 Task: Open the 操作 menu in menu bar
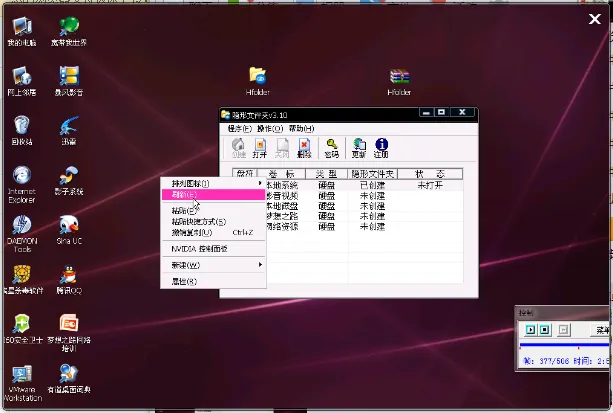[268, 128]
